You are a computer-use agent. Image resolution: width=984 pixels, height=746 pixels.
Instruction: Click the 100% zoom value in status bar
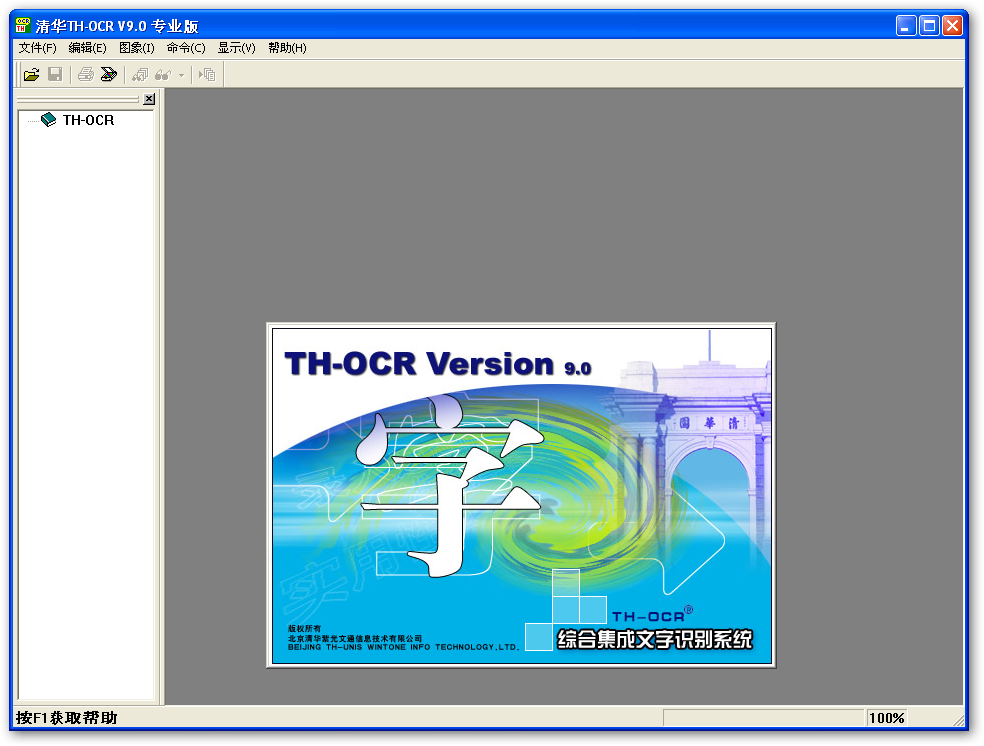[886, 718]
